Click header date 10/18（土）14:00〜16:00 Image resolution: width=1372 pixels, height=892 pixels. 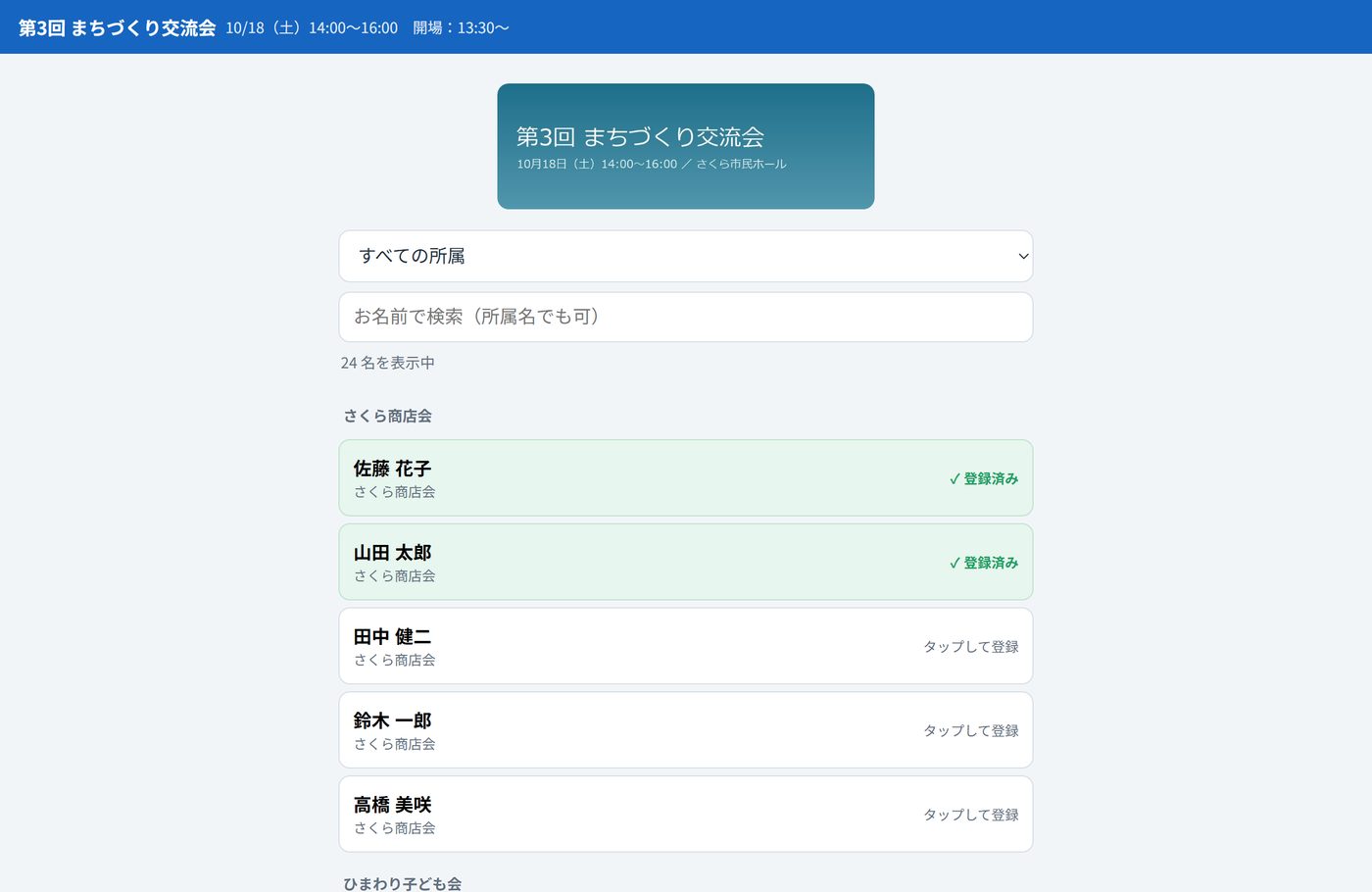(x=312, y=27)
